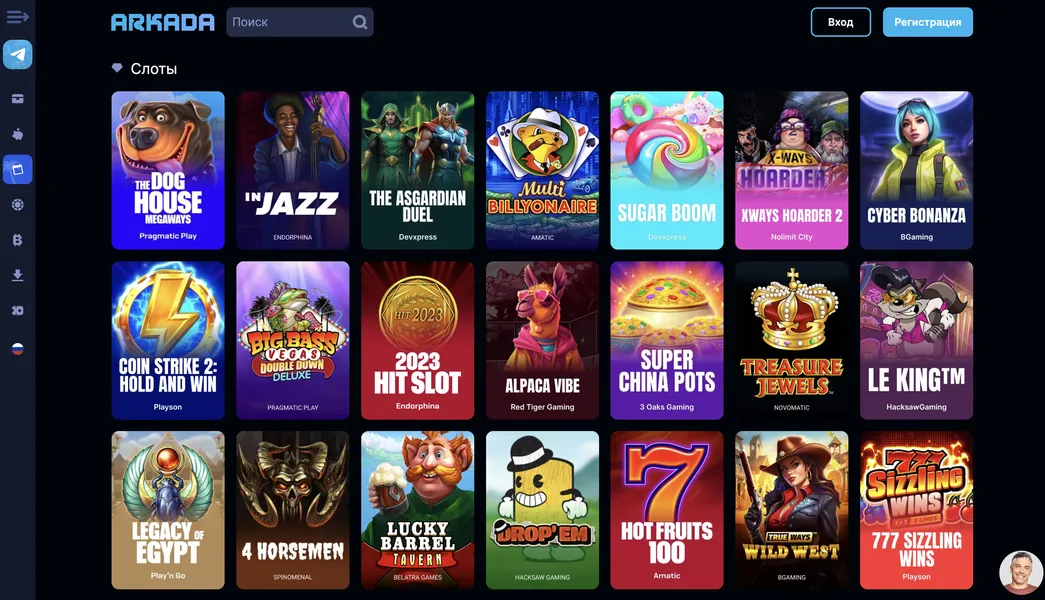
Task: Open the Hot Fruits 100 slot
Action: [x=666, y=510]
